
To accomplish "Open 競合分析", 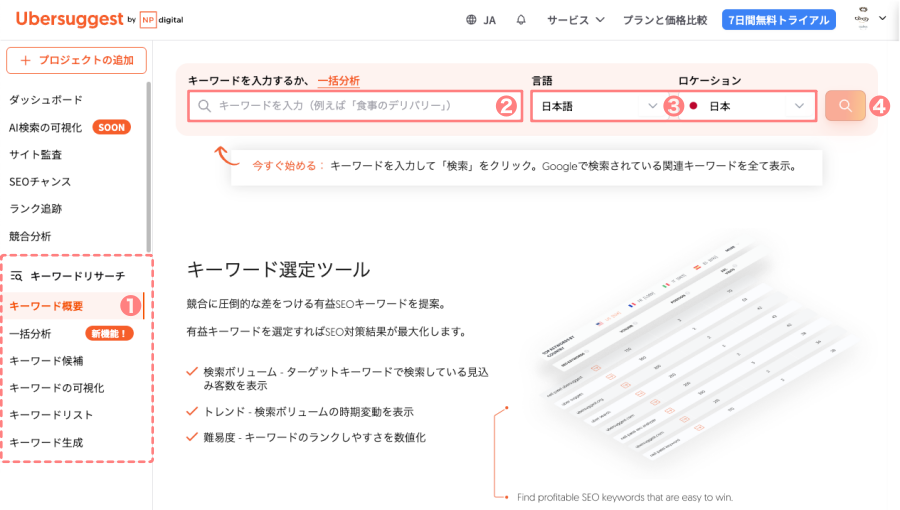I will (x=30, y=236).
